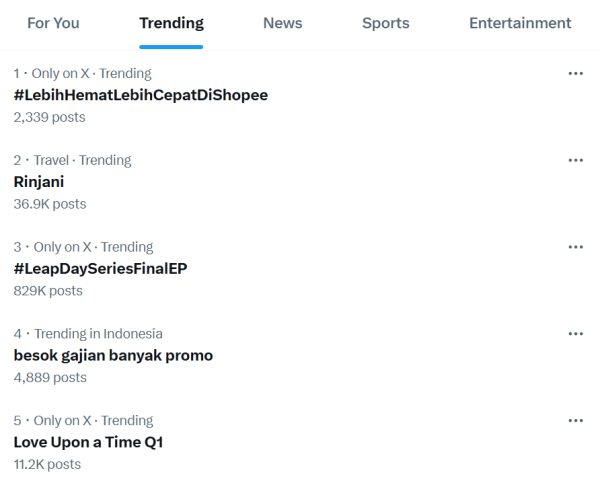Viewport: 600px width, 481px height.
Task: Click the 2,339 posts count label
Action: pos(49,117)
